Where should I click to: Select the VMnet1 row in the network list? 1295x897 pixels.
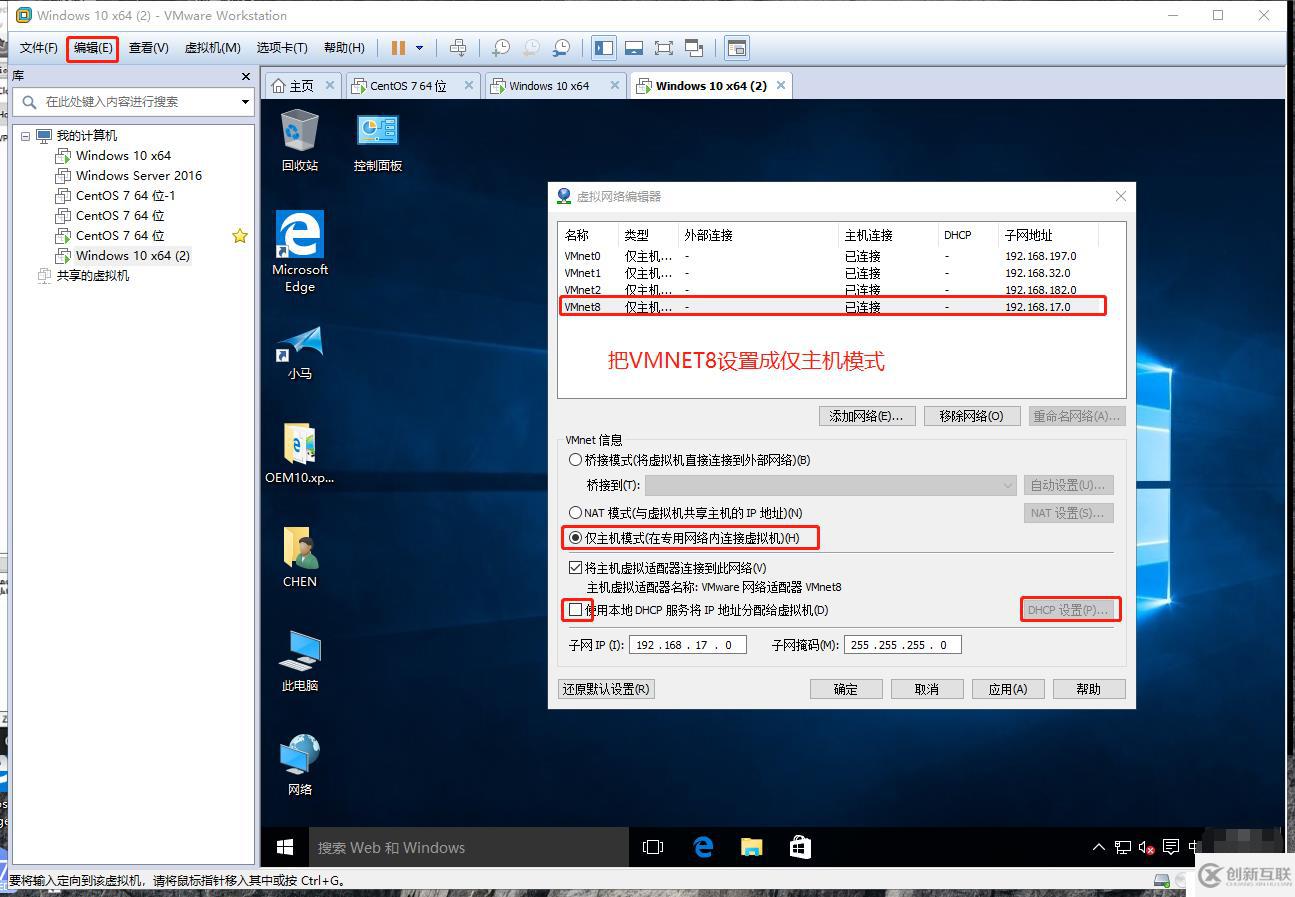pos(832,273)
